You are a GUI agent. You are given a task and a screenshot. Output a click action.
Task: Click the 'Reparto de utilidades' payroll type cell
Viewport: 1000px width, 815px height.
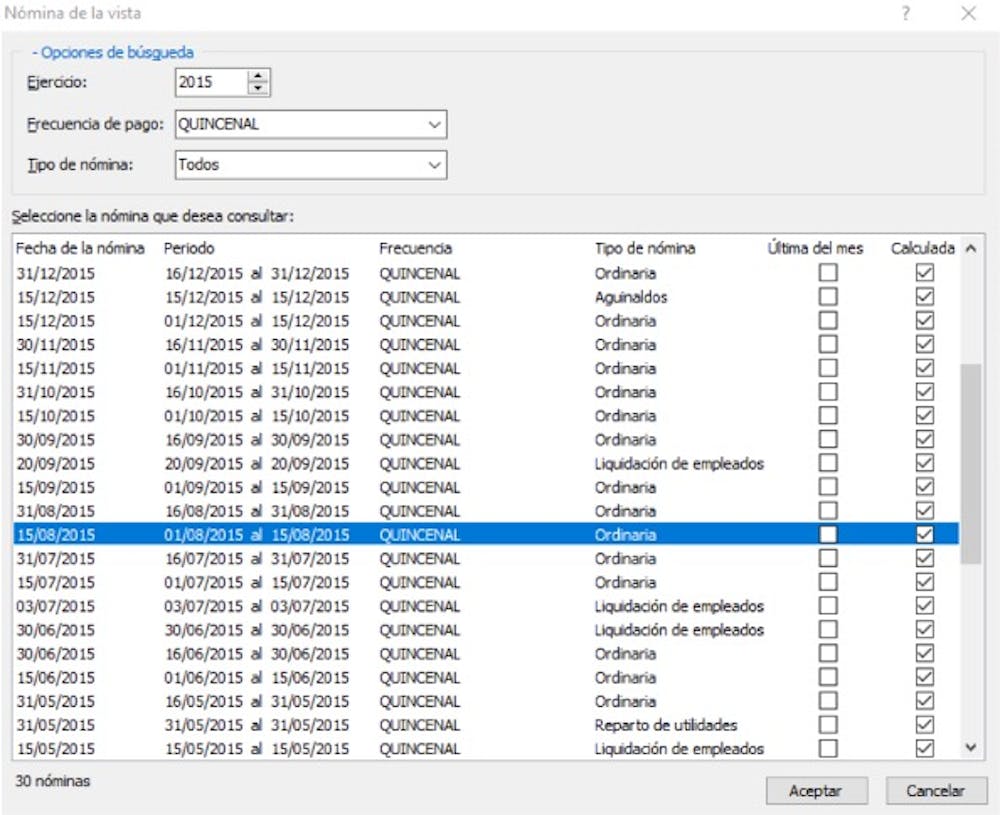pos(666,725)
